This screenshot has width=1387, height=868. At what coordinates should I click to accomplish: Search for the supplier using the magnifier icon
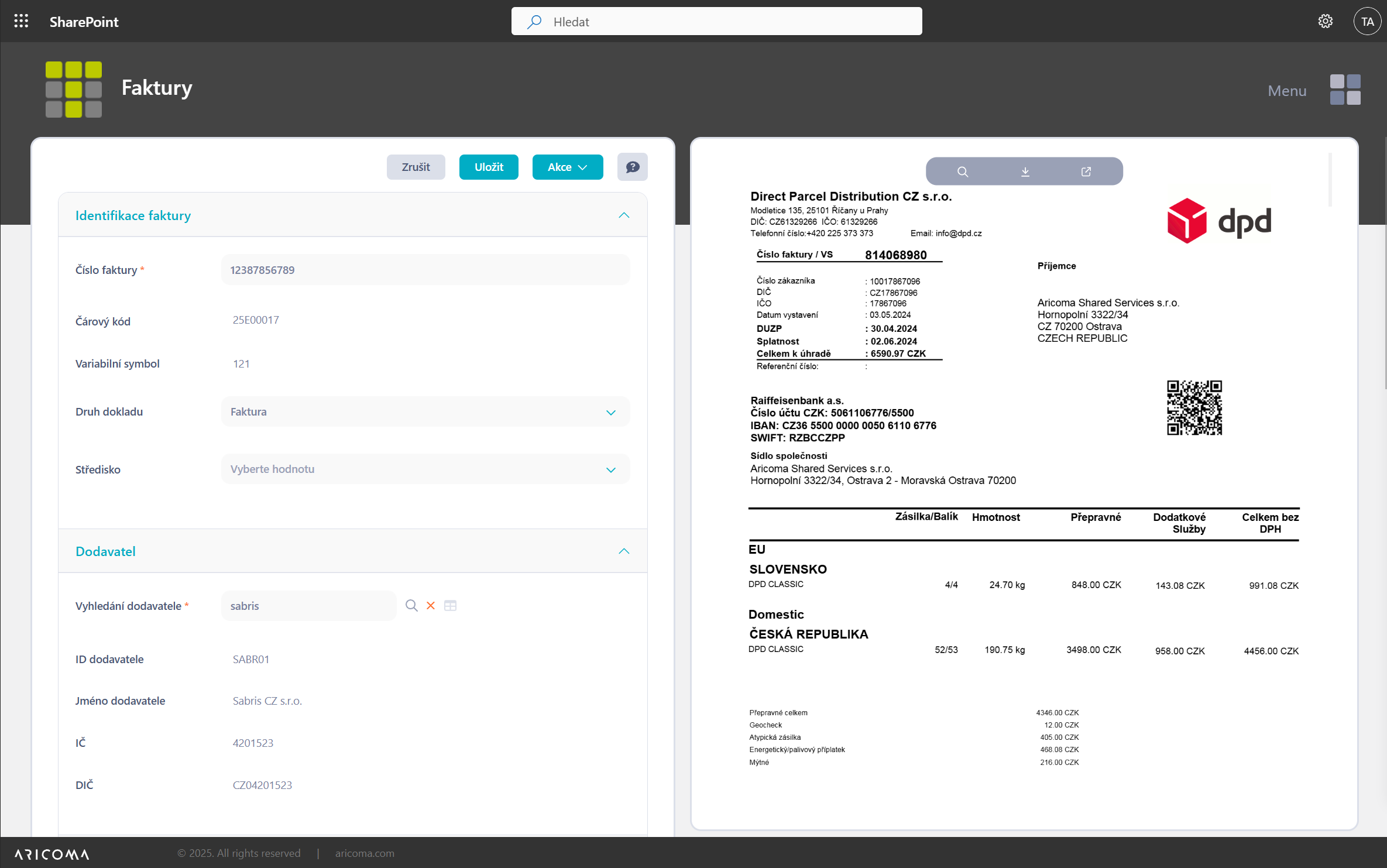click(x=411, y=606)
